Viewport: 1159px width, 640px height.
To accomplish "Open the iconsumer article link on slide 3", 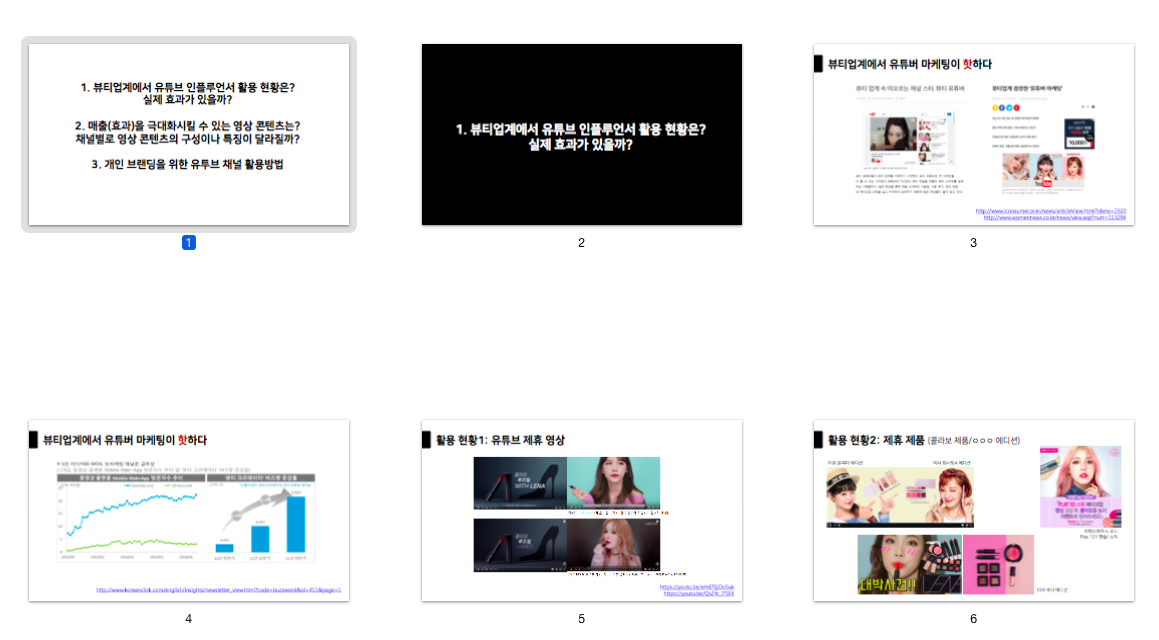I will tap(1053, 211).
